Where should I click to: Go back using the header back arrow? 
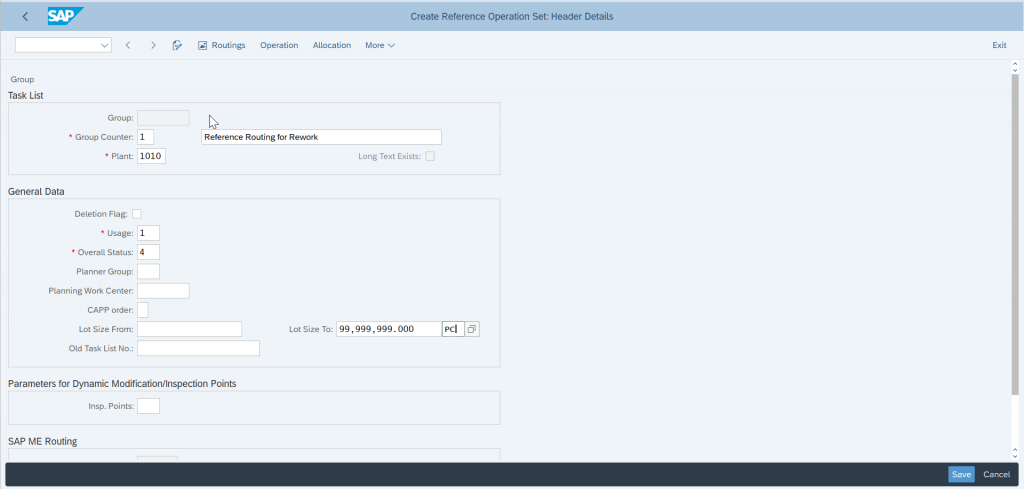pyautogui.click(x=25, y=16)
